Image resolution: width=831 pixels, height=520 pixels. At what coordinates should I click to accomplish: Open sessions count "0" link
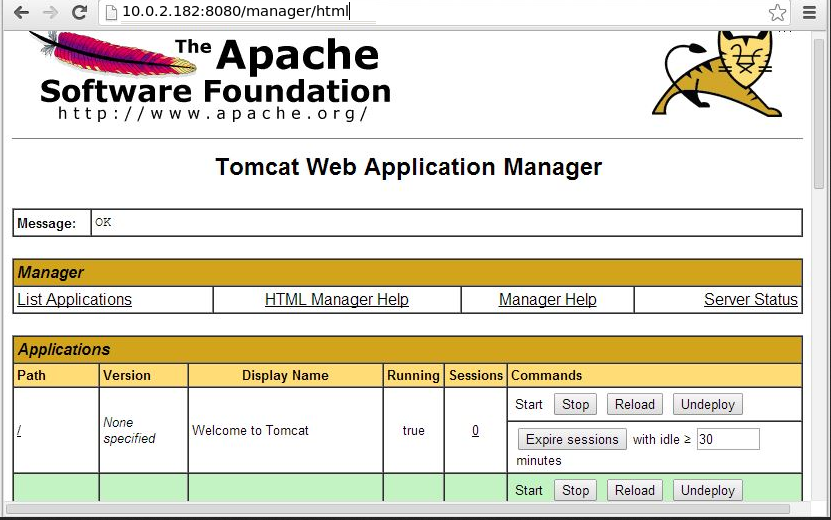pyautogui.click(x=475, y=430)
